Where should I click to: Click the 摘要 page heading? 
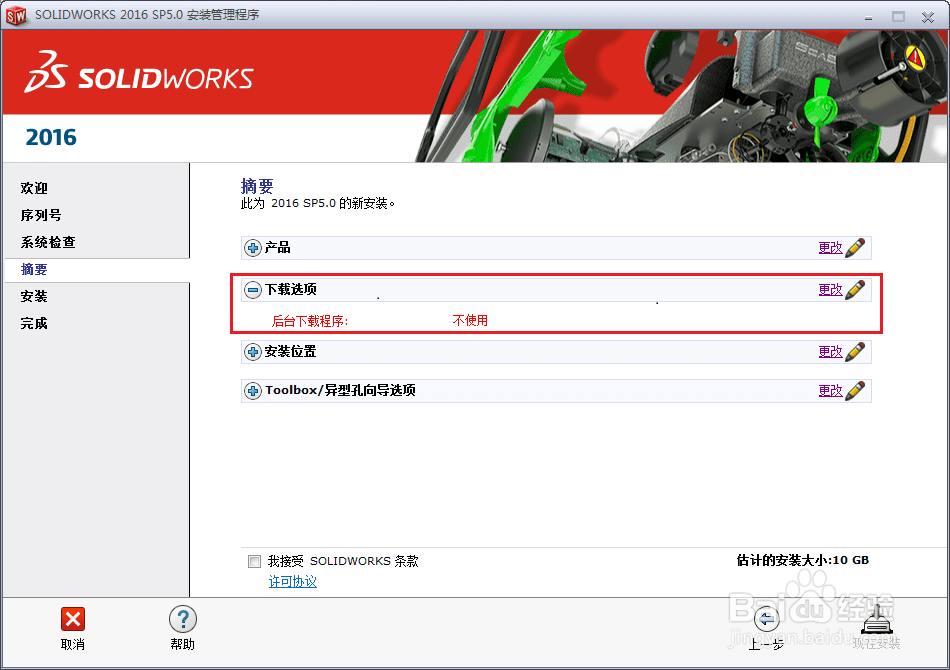pyautogui.click(x=257, y=186)
